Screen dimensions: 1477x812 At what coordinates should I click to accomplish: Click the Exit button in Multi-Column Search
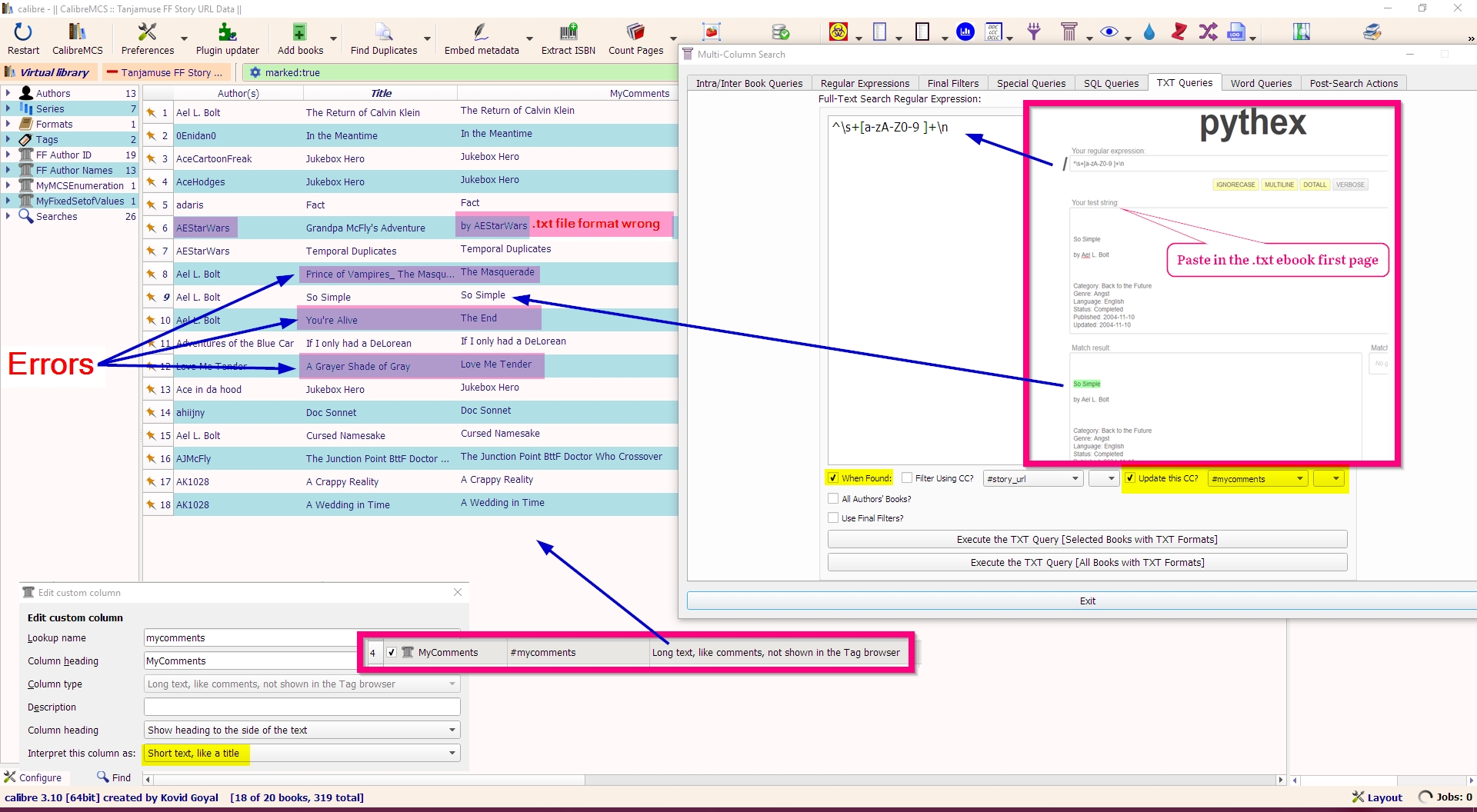[x=1086, y=601]
